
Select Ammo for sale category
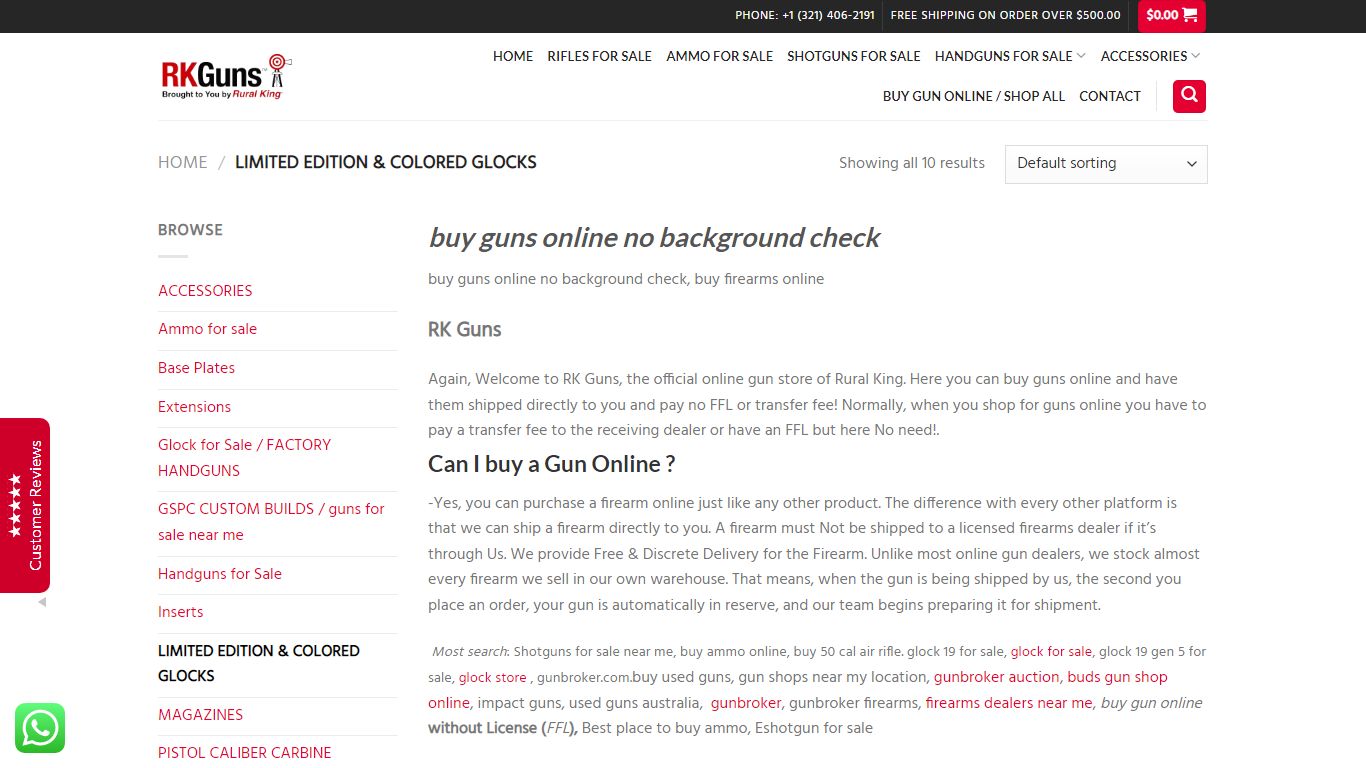[x=207, y=329]
